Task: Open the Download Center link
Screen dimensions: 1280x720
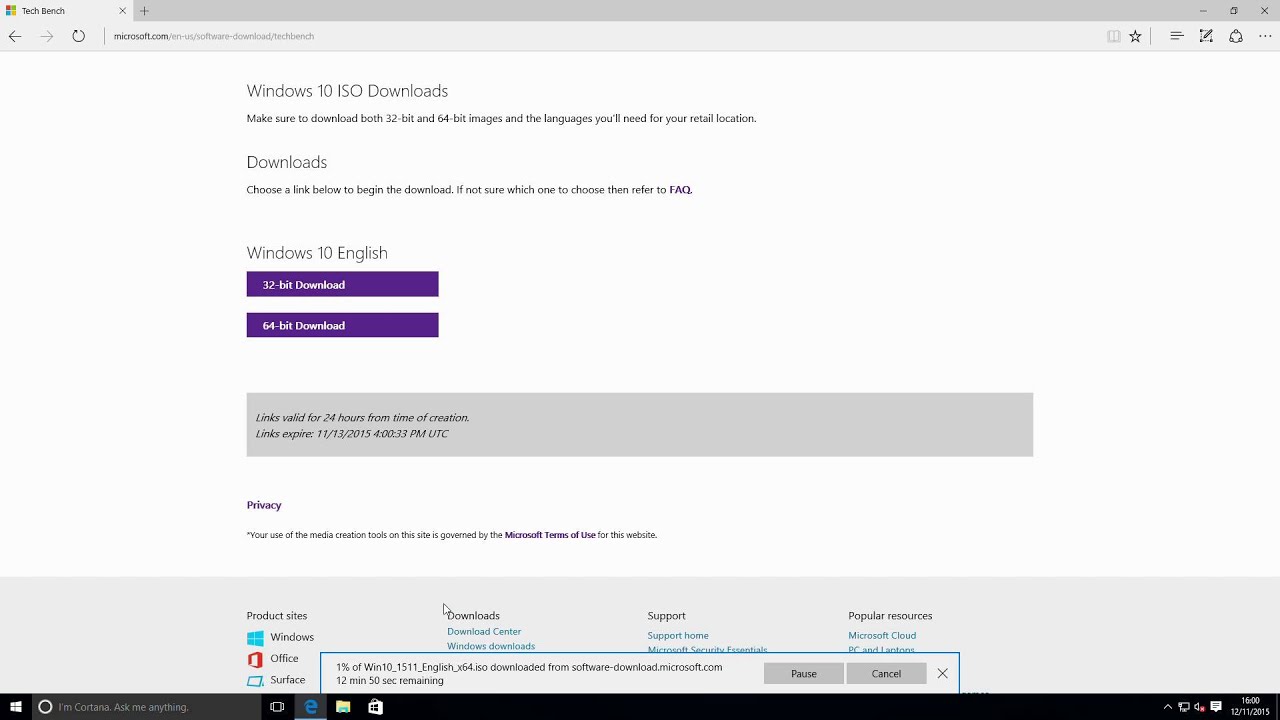Action: (x=484, y=632)
